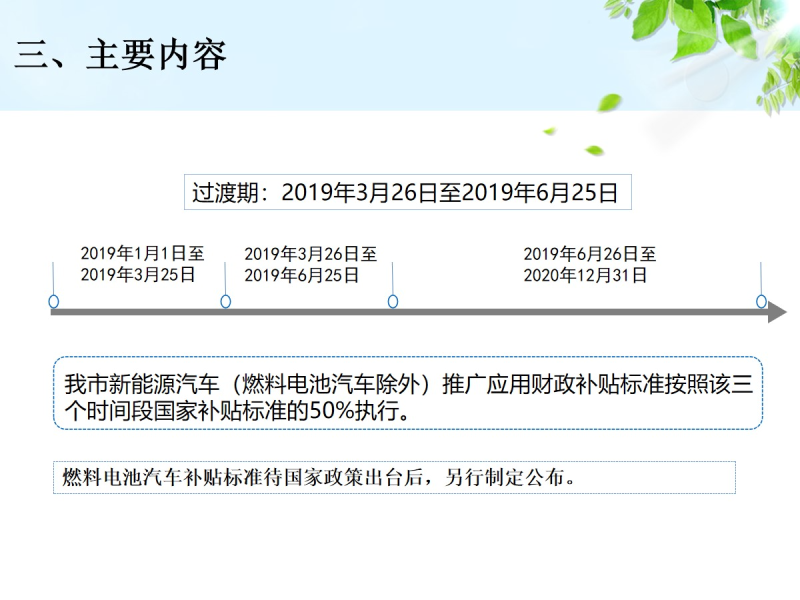Click the 燃料电池汽车补贴标准 text box
This screenshot has height=600, width=800.
(394, 477)
